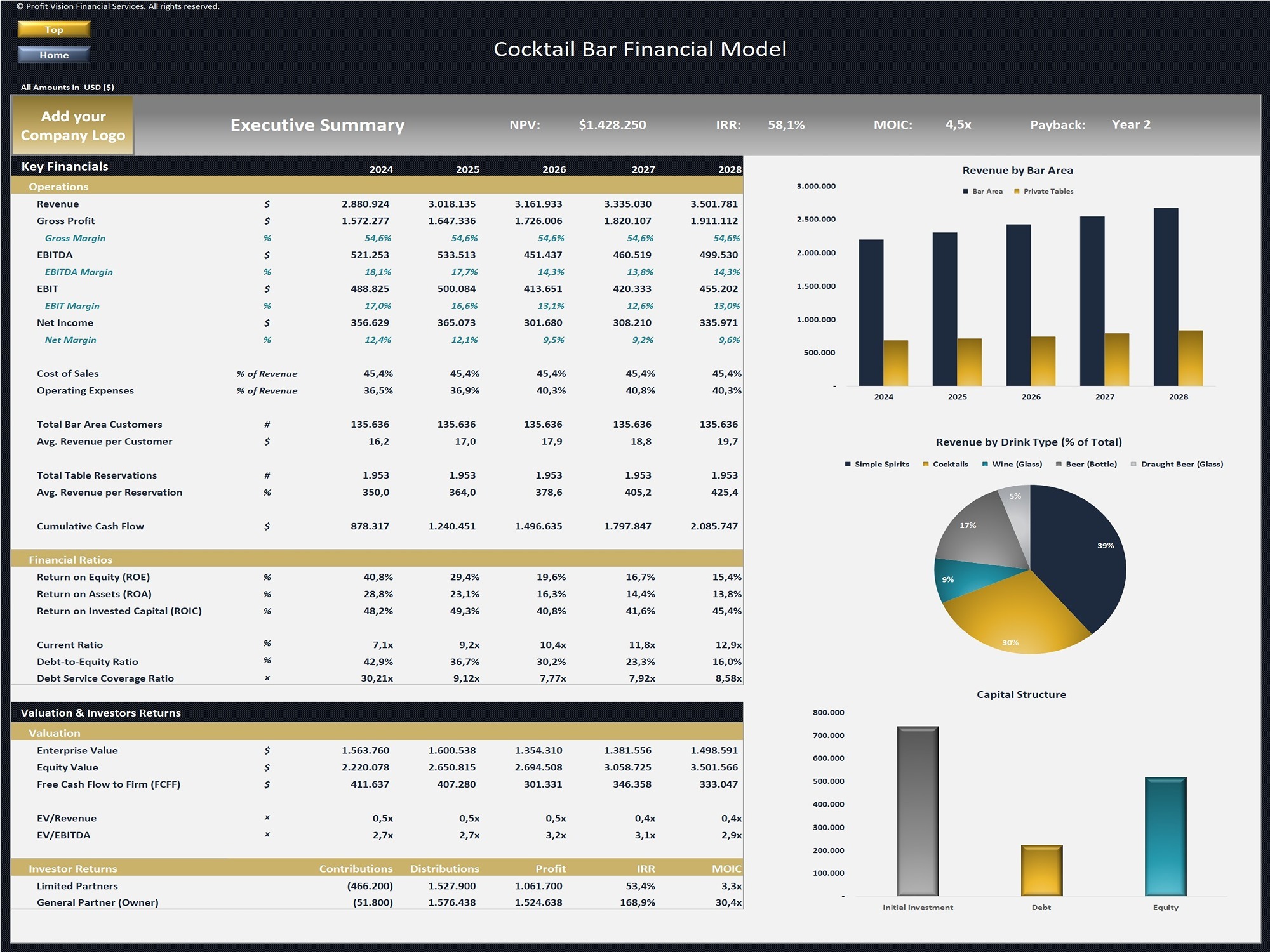Viewport: 1270px width, 952px height.
Task: Click the Top navigation button
Action: [x=54, y=29]
